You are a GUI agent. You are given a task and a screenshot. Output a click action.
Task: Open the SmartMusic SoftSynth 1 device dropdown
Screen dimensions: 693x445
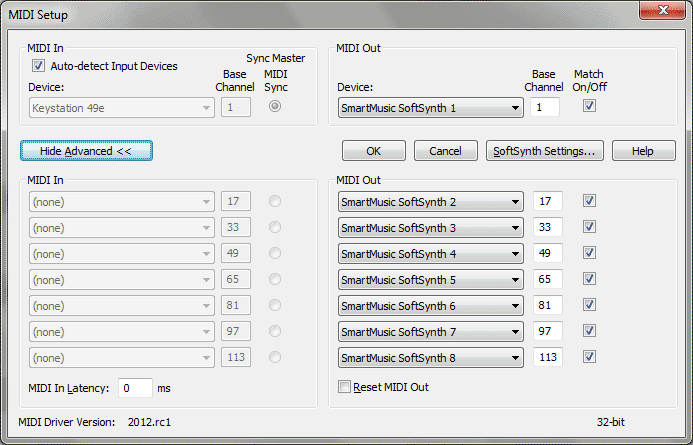tap(430, 108)
